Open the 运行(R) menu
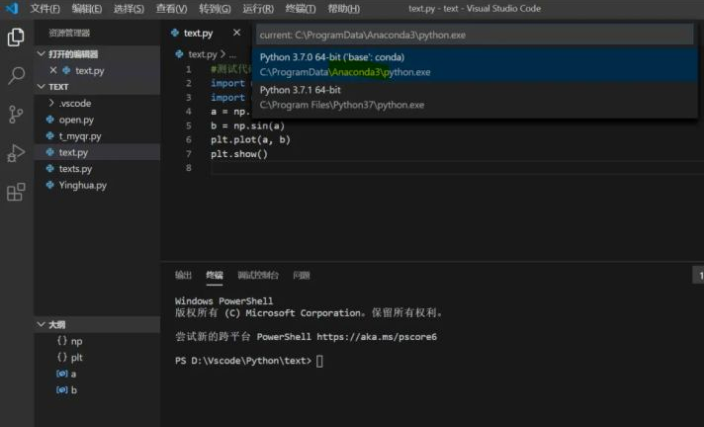The width and height of the screenshot is (704, 427). 258,9
